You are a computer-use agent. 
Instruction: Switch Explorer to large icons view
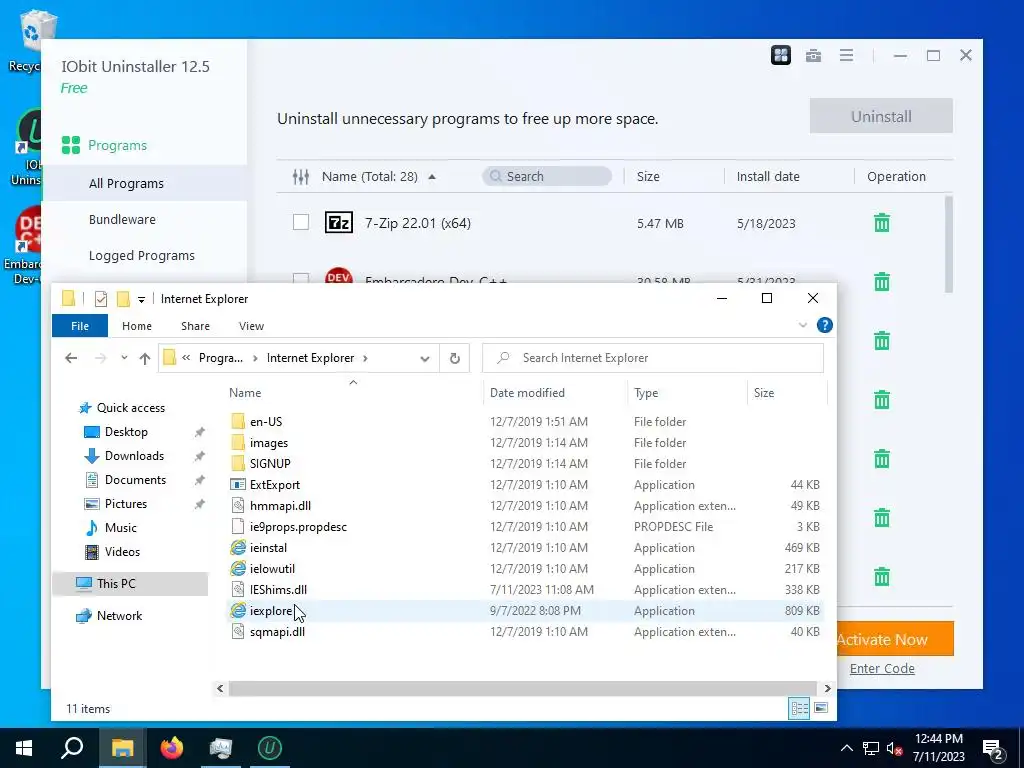click(x=821, y=708)
